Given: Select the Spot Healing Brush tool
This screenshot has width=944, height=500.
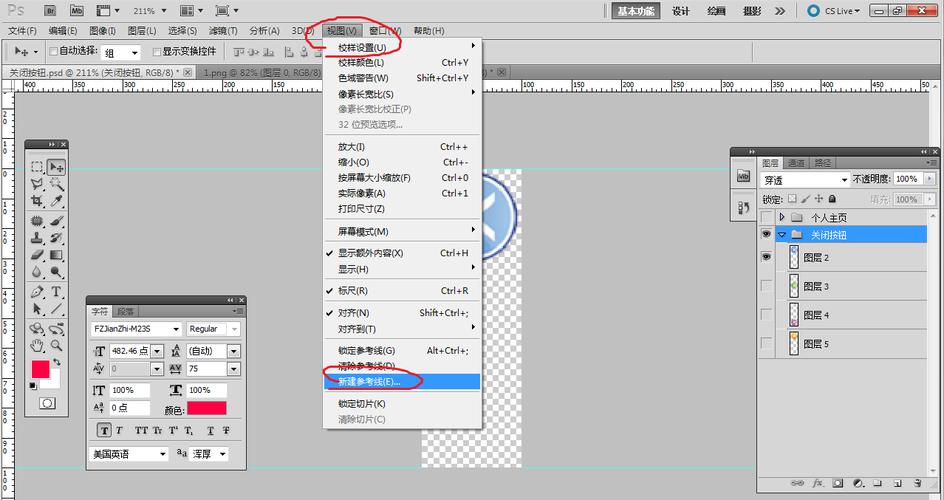Looking at the screenshot, I should coord(37,221).
